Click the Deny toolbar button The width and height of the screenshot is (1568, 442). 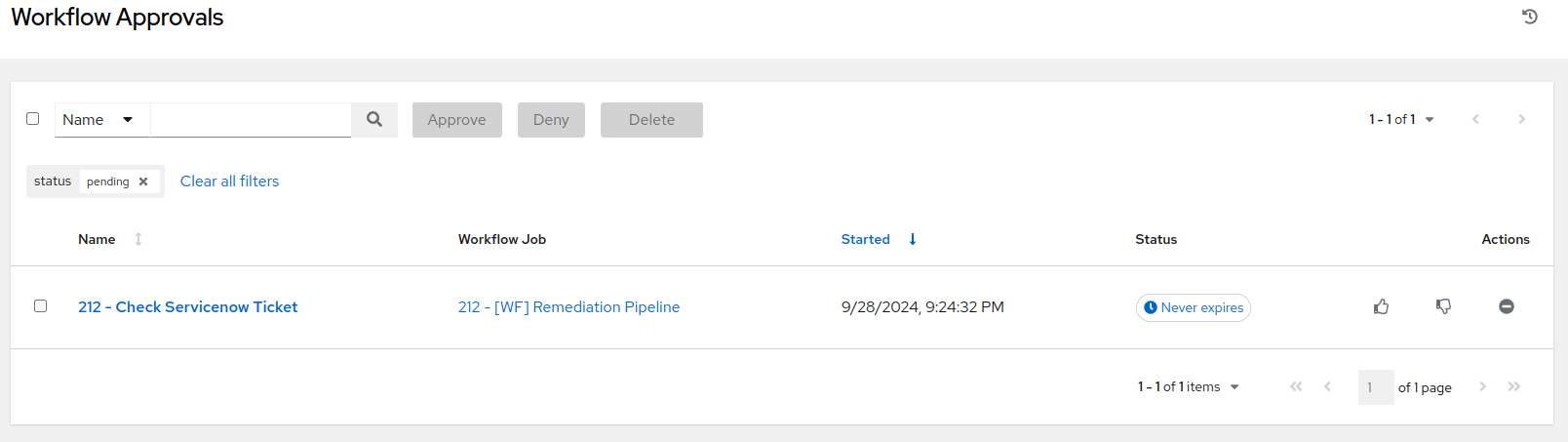tap(551, 120)
